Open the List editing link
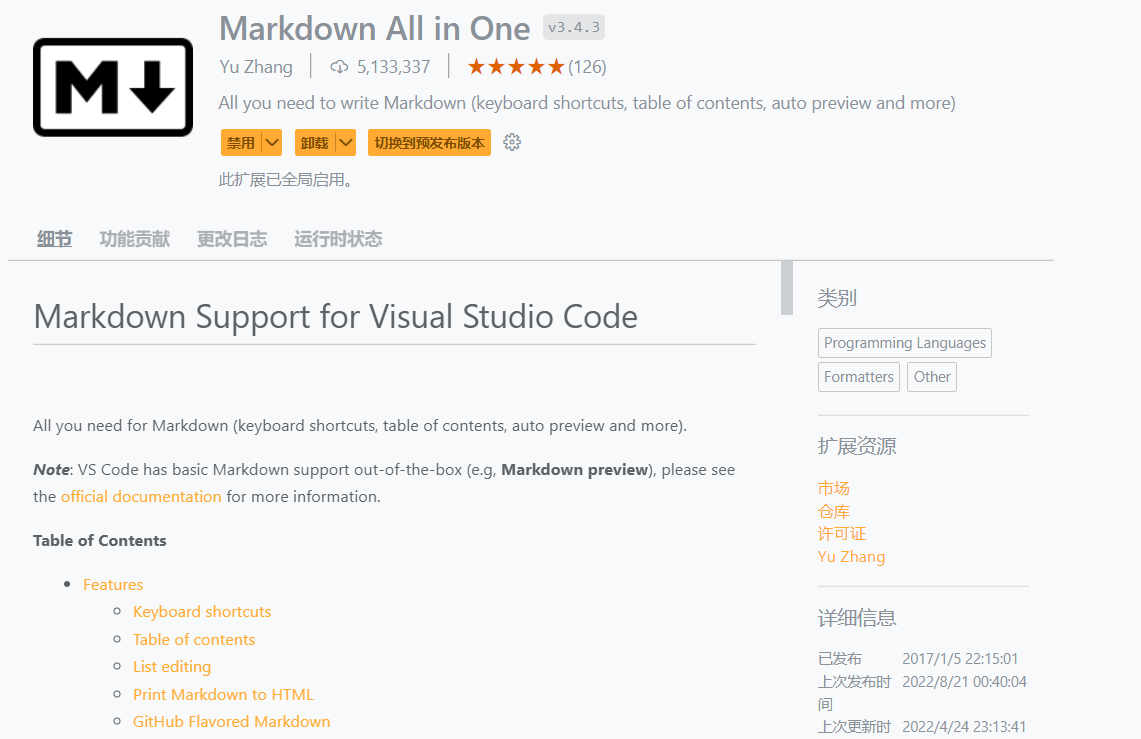This screenshot has height=739, width=1141. coord(172,667)
